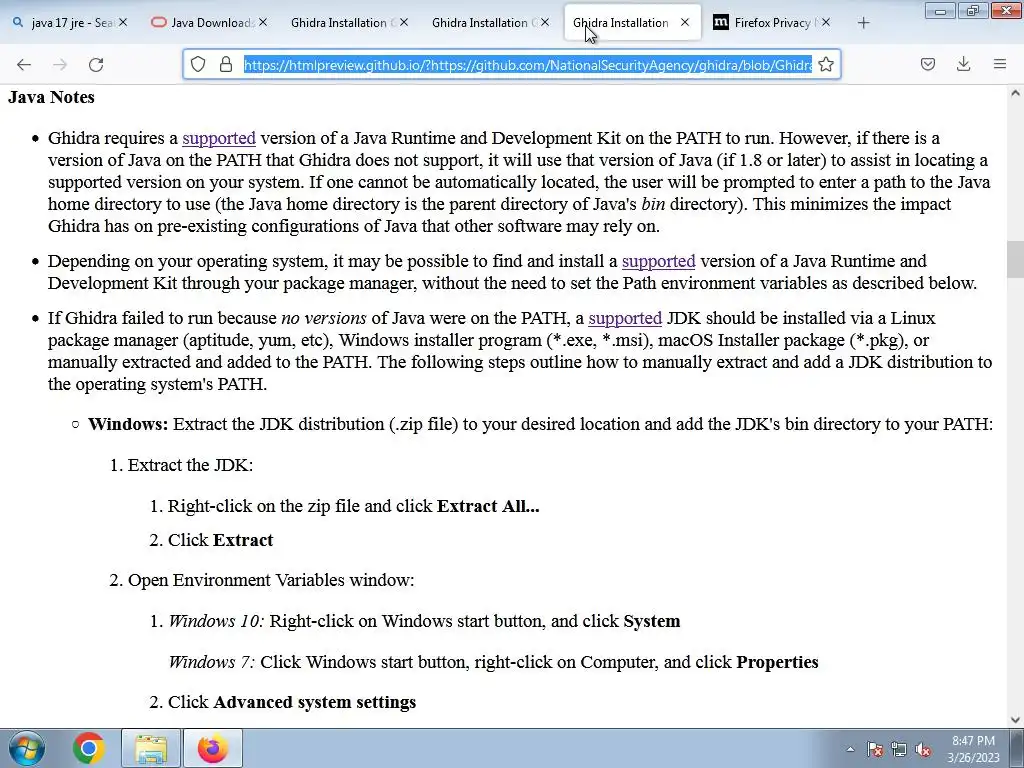Image resolution: width=1024 pixels, height=768 pixels.
Task: Open 'supported' link in second bullet
Action: (658, 261)
